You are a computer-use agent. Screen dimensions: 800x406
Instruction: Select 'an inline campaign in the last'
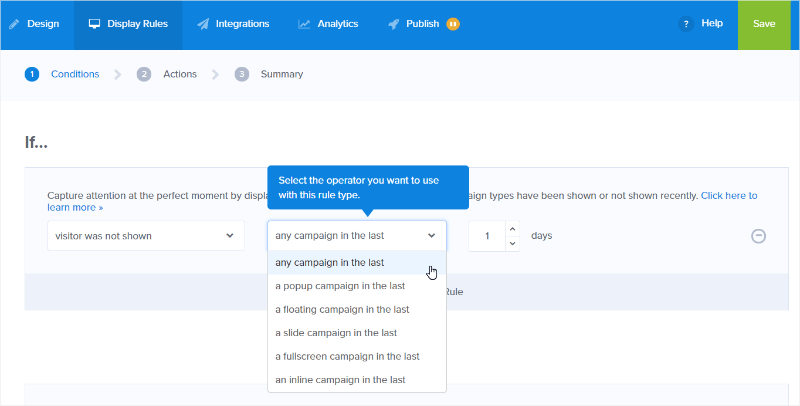(x=340, y=380)
